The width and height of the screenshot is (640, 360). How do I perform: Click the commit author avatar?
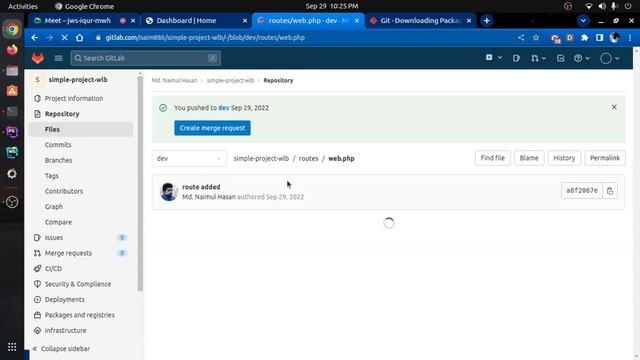tap(169, 191)
